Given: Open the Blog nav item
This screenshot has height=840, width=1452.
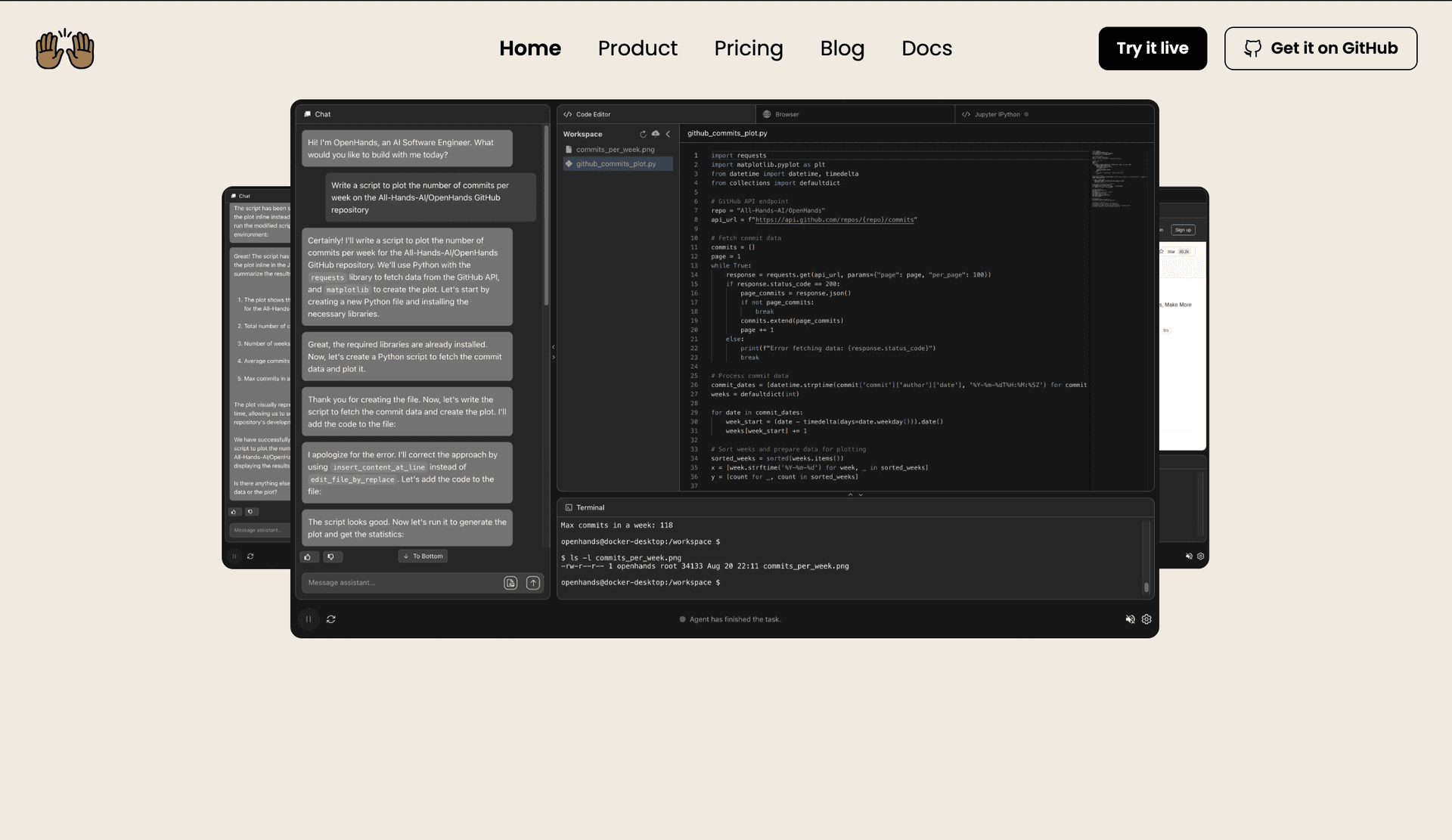Looking at the screenshot, I should [842, 48].
